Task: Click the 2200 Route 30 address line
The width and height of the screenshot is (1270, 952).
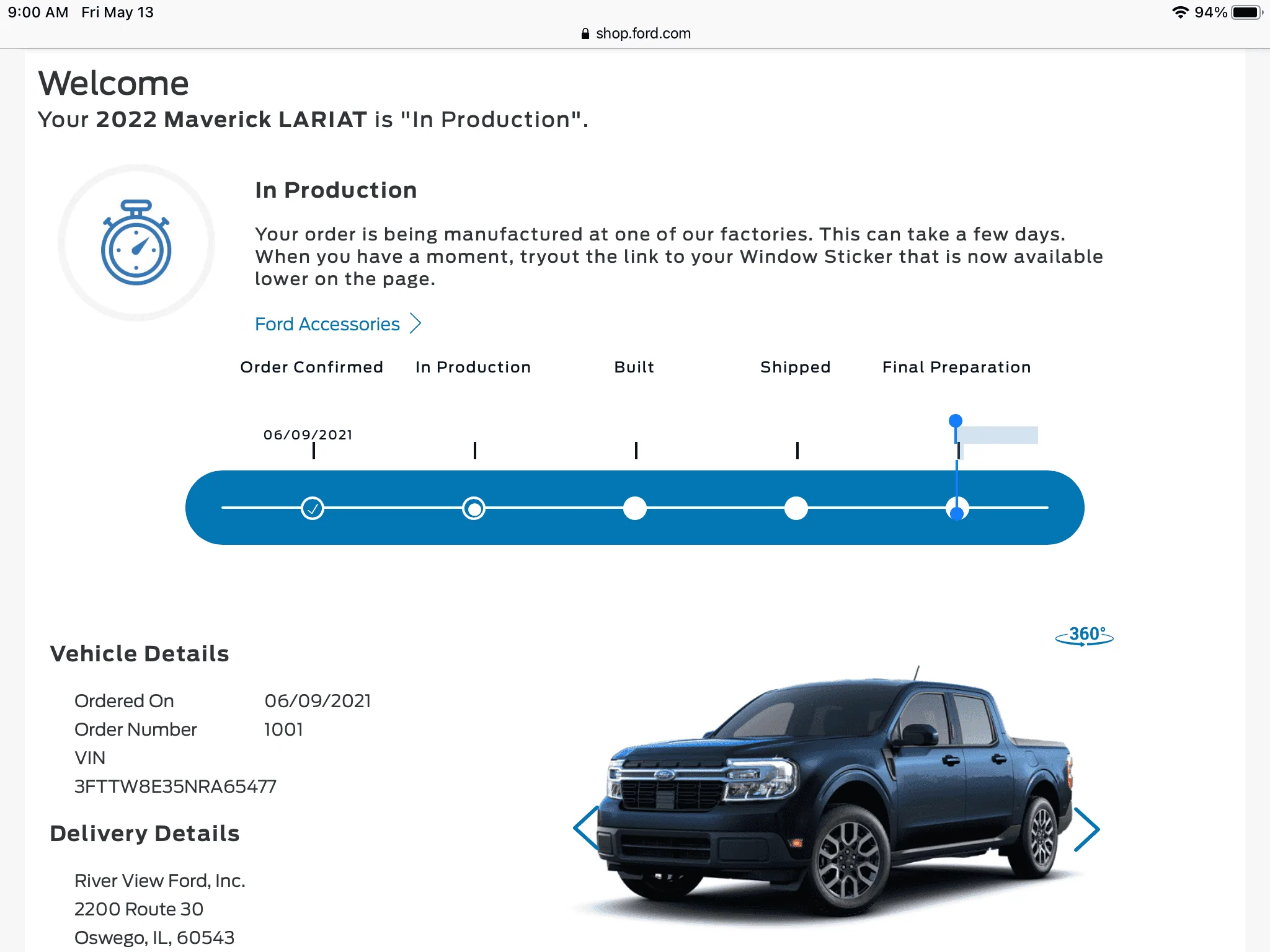Action: tap(139, 909)
